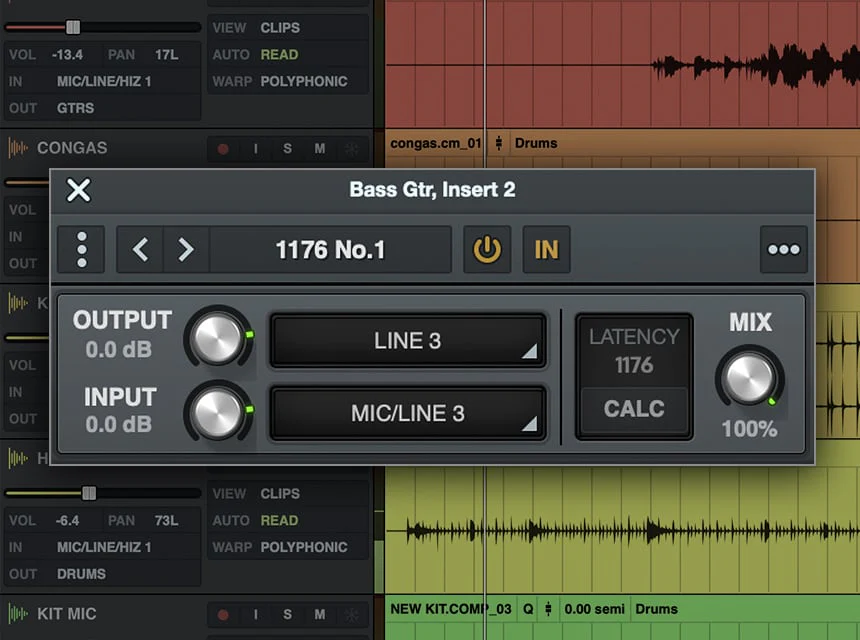Open the LINE 3 output dropdown
Viewport: 860px width, 640px height.
(x=408, y=341)
